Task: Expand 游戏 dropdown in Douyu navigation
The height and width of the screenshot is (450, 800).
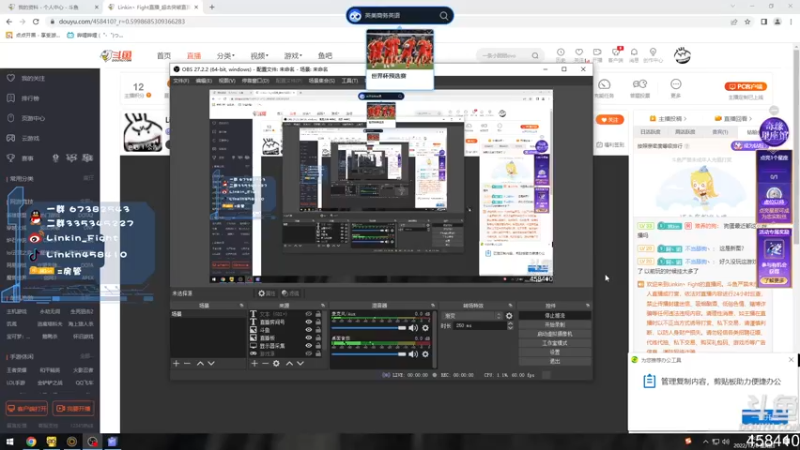Action: [293, 56]
